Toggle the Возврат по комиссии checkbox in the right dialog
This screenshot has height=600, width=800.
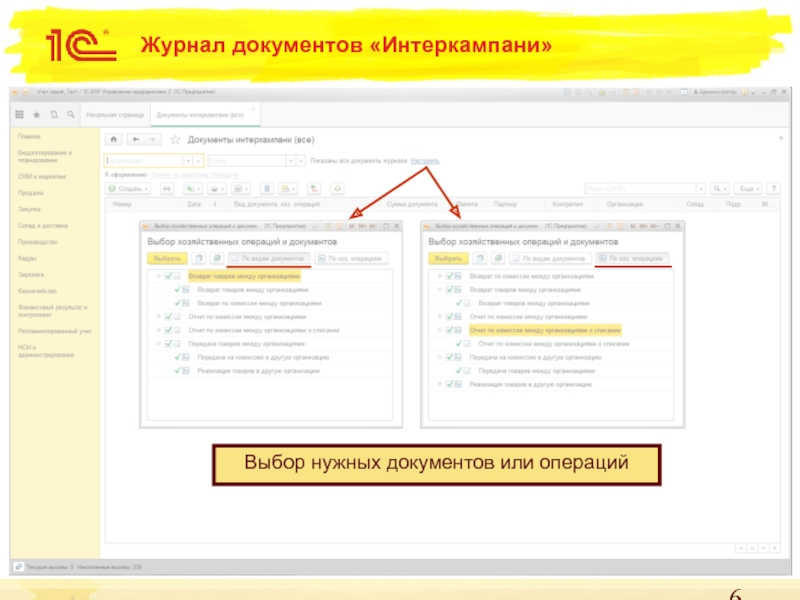click(x=449, y=276)
